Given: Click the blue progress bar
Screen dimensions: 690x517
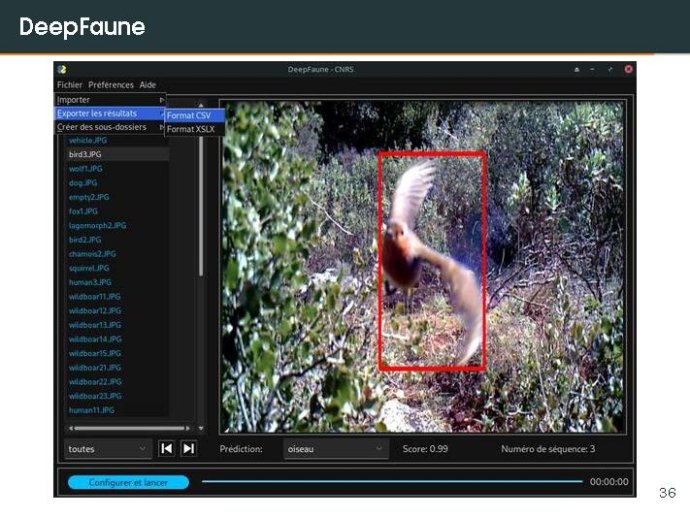Looking at the screenshot, I should (x=392, y=482).
